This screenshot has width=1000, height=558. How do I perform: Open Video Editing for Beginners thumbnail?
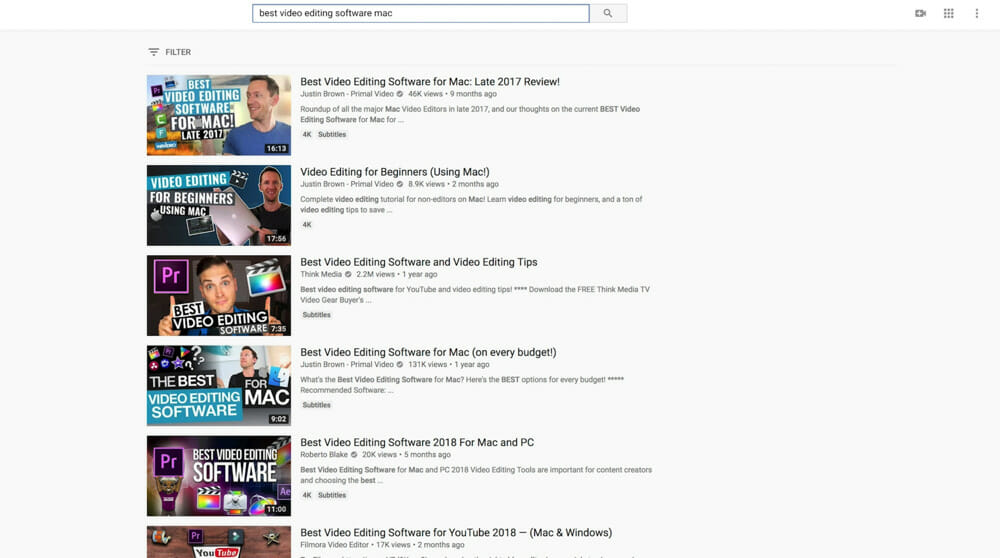tap(219, 205)
